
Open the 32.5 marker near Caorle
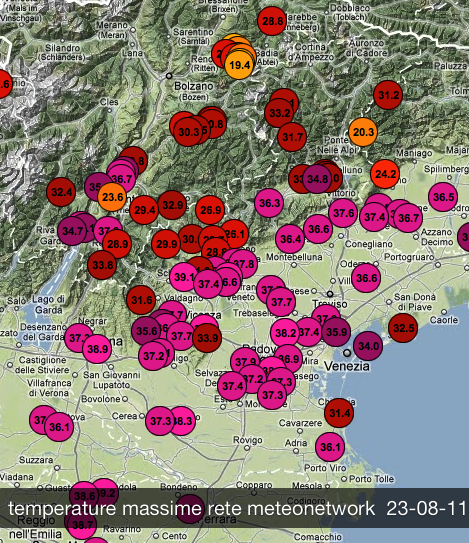403,328
